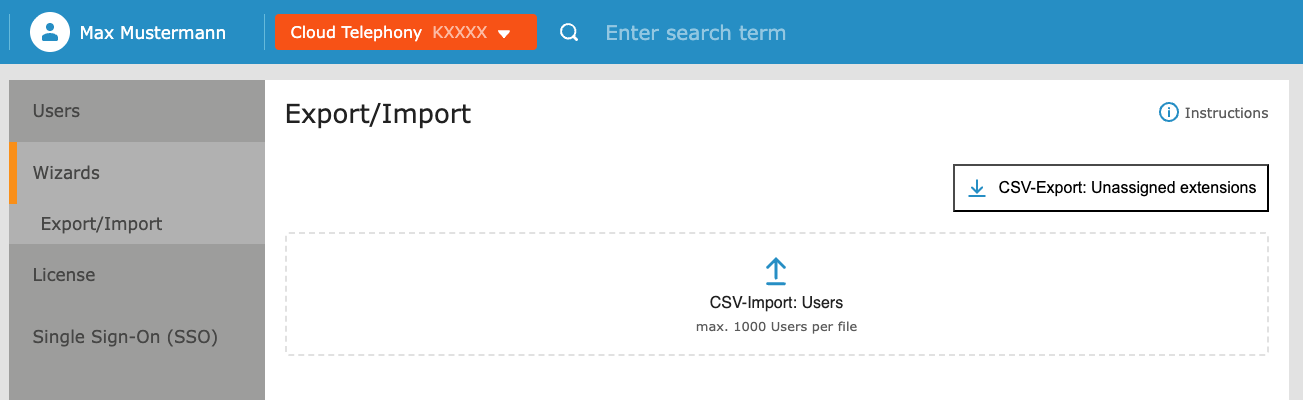The width and height of the screenshot is (1303, 400).
Task: Open the Cloud Telephony dropdown
Action: pyautogui.click(x=406, y=32)
